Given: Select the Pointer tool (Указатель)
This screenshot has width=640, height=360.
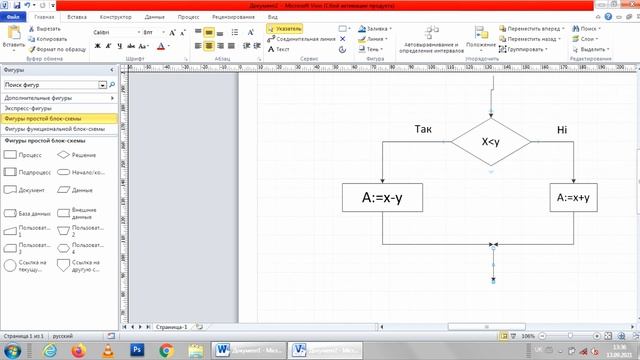Looking at the screenshot, I should (x=284, y=29).
